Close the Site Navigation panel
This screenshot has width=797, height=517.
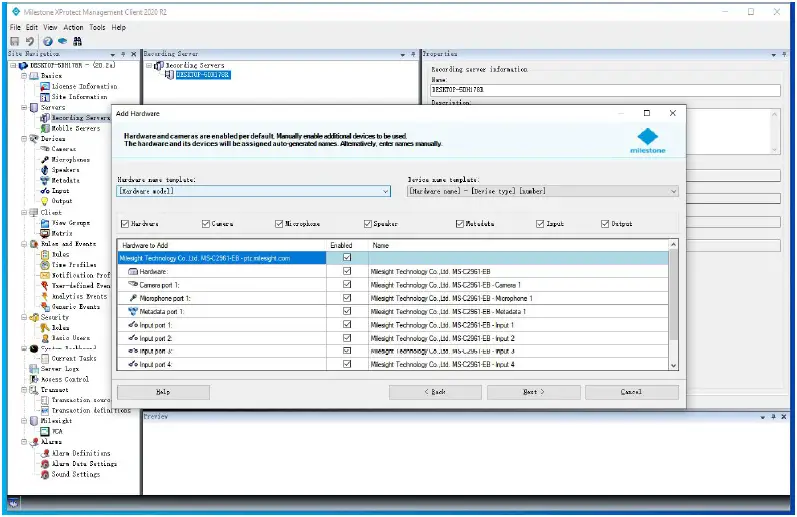[134, 54]
